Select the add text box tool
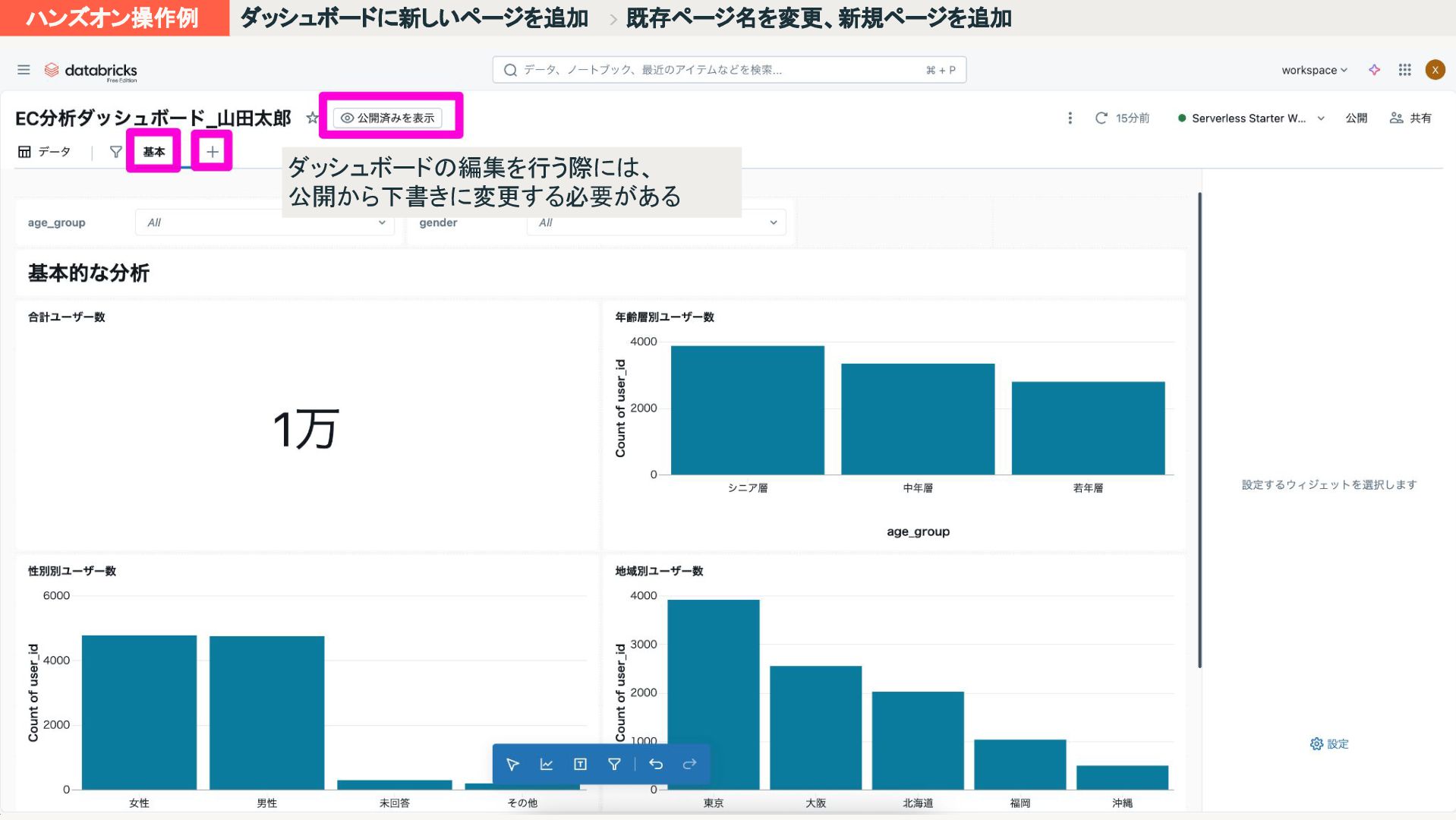Screen dimensions: 1456x820 coord(580,764)
